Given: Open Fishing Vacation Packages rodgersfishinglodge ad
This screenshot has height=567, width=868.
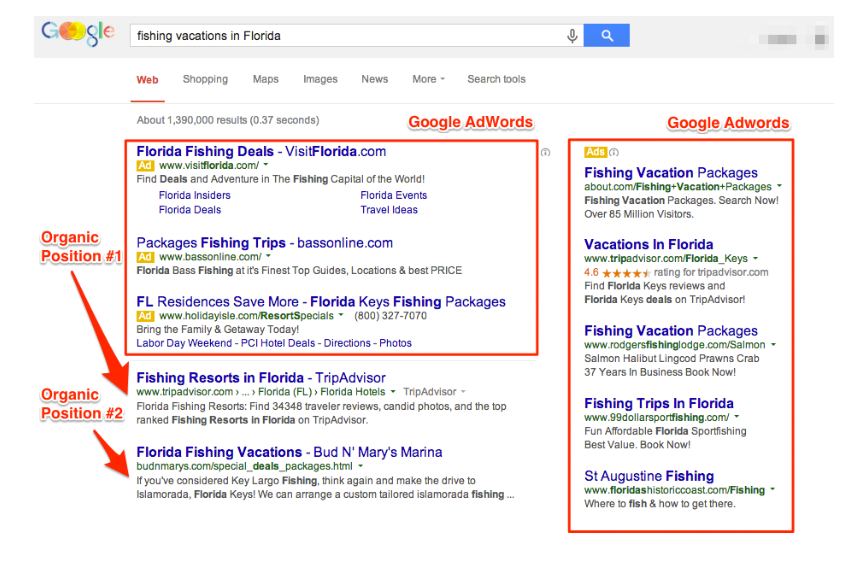Looking at the screenshot, I should [671, 331].
